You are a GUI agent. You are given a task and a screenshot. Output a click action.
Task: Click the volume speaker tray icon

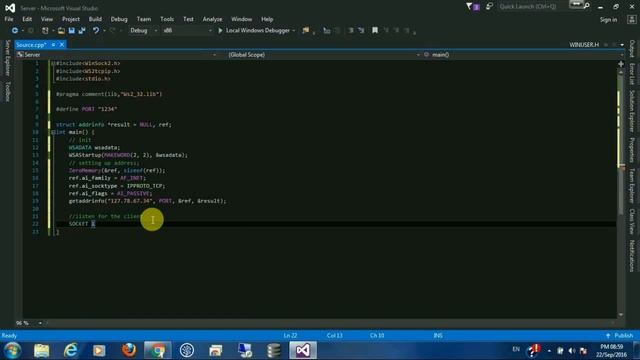tap(571, 351)
